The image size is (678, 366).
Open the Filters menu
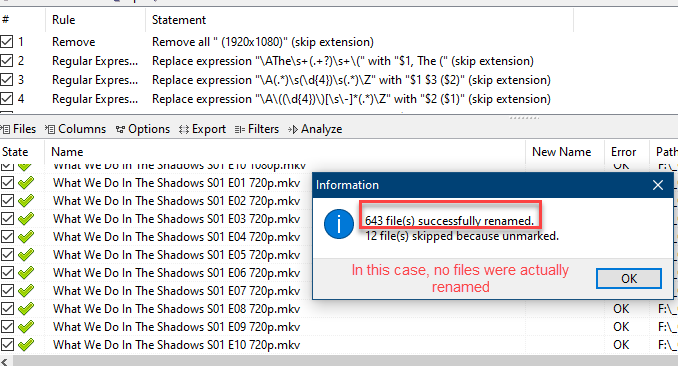[x=257, y=129]
